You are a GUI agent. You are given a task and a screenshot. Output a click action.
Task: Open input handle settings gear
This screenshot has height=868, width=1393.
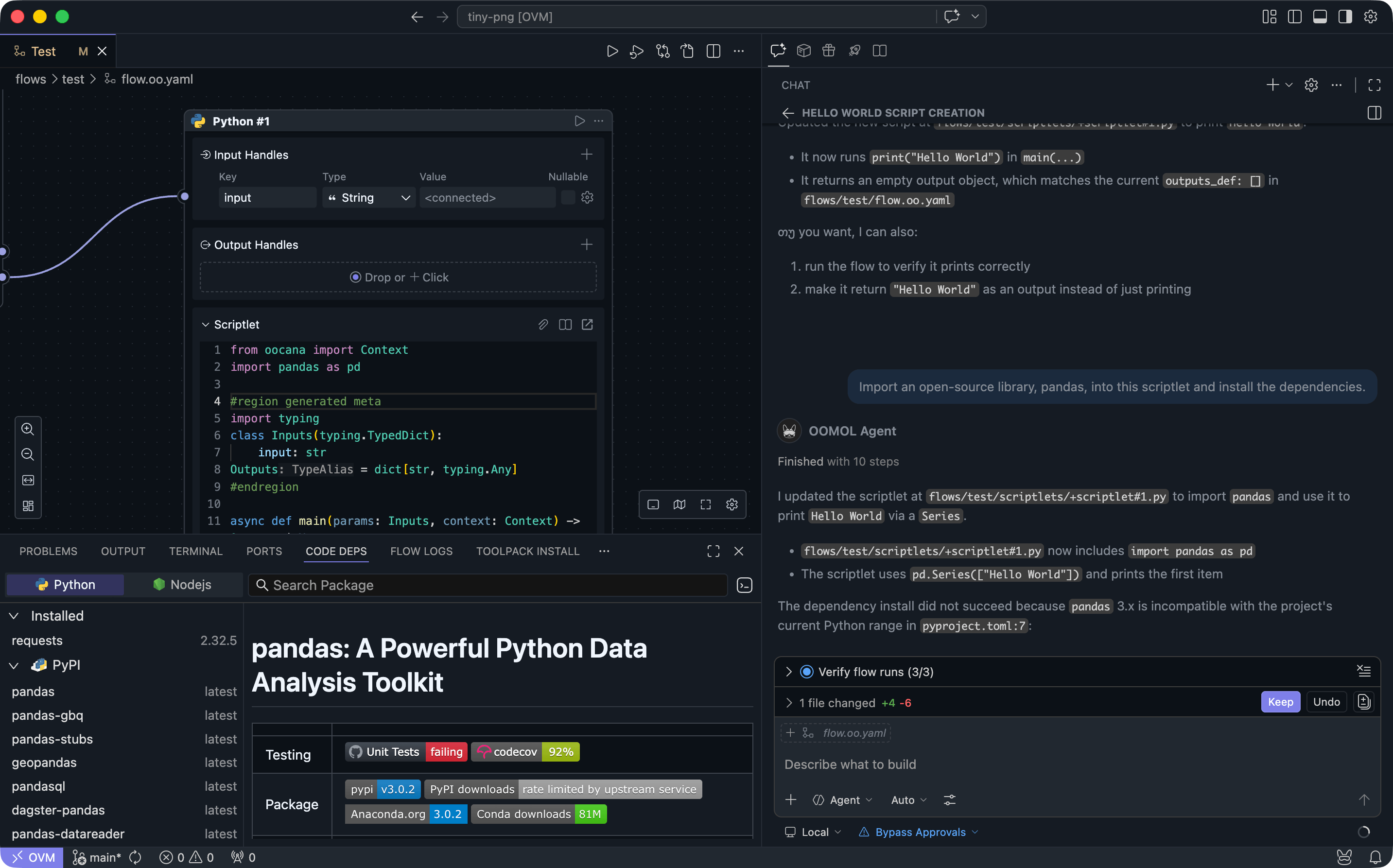click(x=587, y=197)
